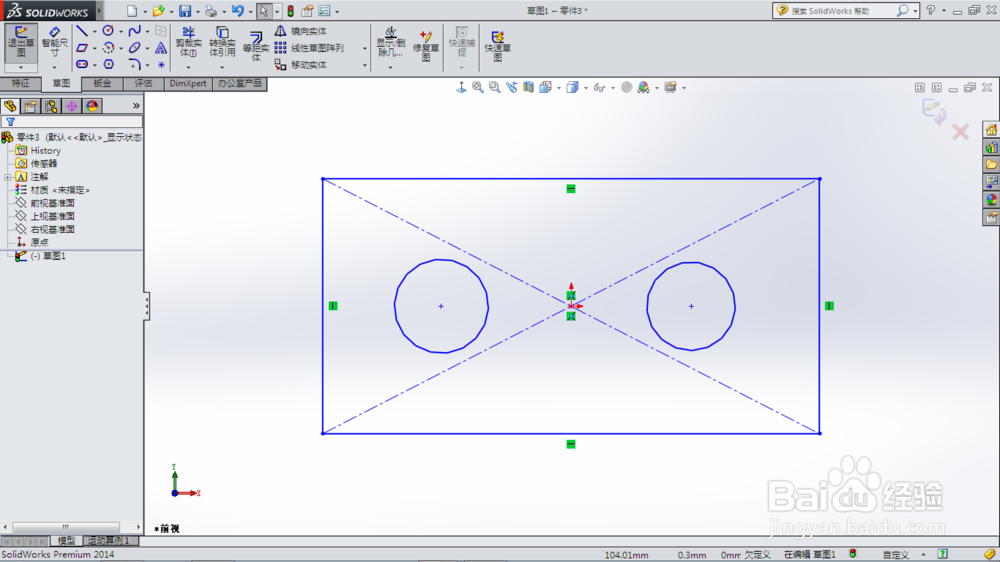1000x562 pixels.
Task: Select the sketch Point tool
Action: point(161,64)
